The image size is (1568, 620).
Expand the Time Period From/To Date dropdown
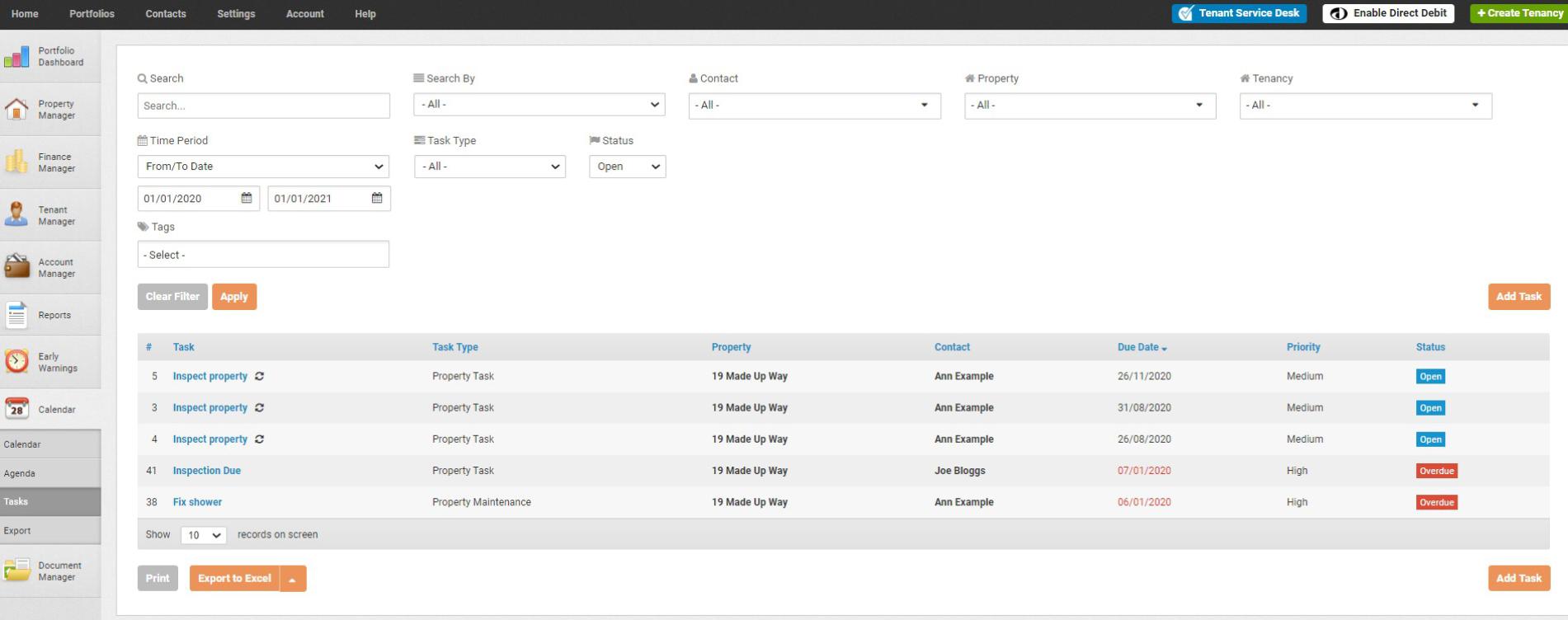(x=264, y=167)
